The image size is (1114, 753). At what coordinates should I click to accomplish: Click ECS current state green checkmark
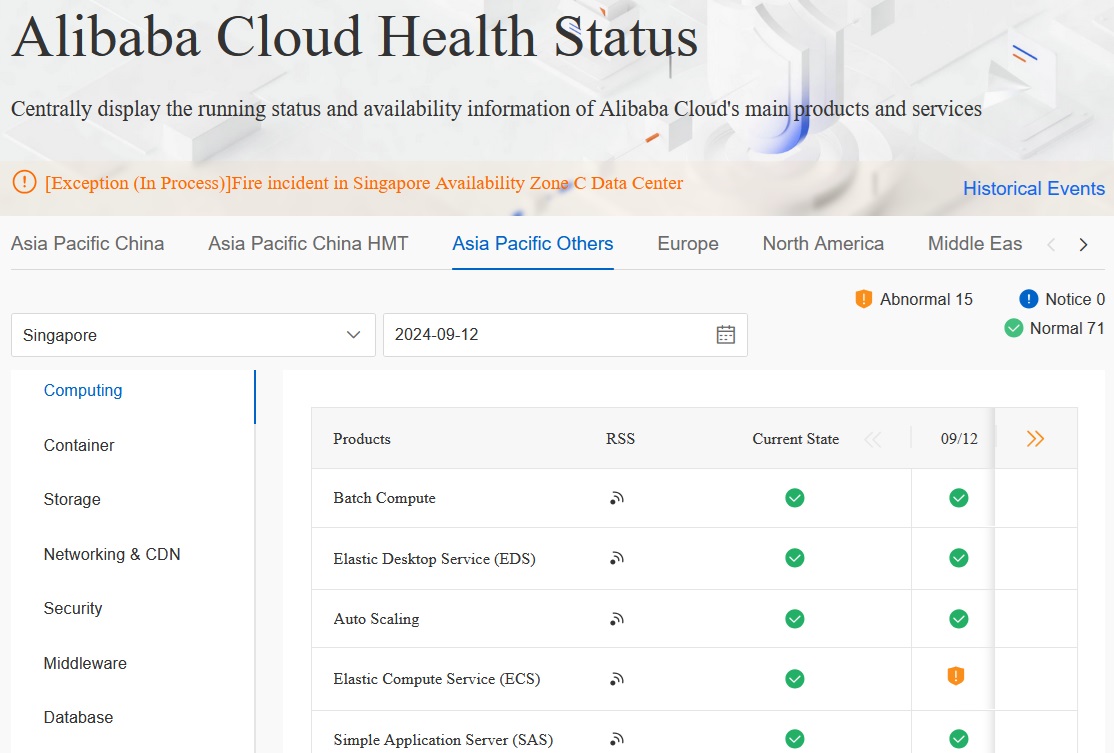tap(795, 679)
